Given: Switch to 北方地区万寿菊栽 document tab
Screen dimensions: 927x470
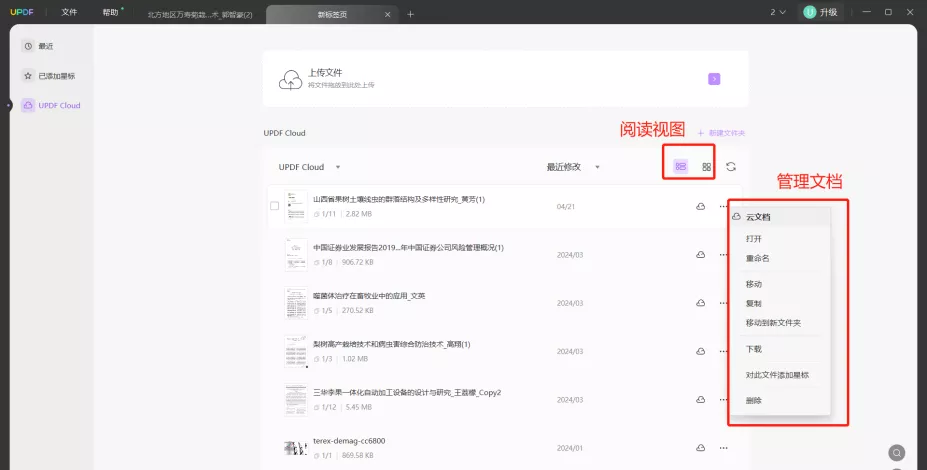Looking at the screenshot, I should click(200, 15).
